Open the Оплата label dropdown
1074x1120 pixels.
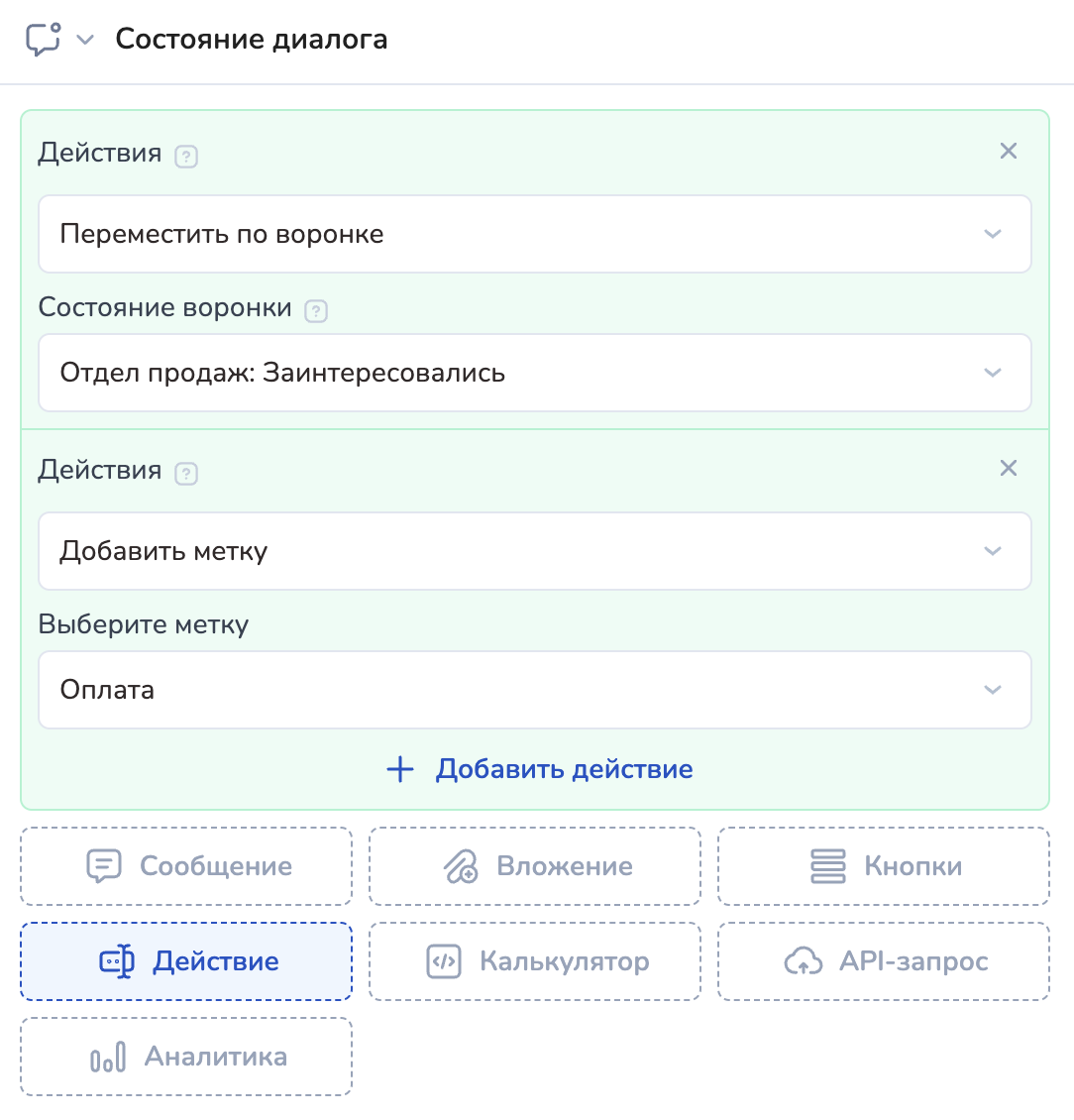[x=535, y=690]
